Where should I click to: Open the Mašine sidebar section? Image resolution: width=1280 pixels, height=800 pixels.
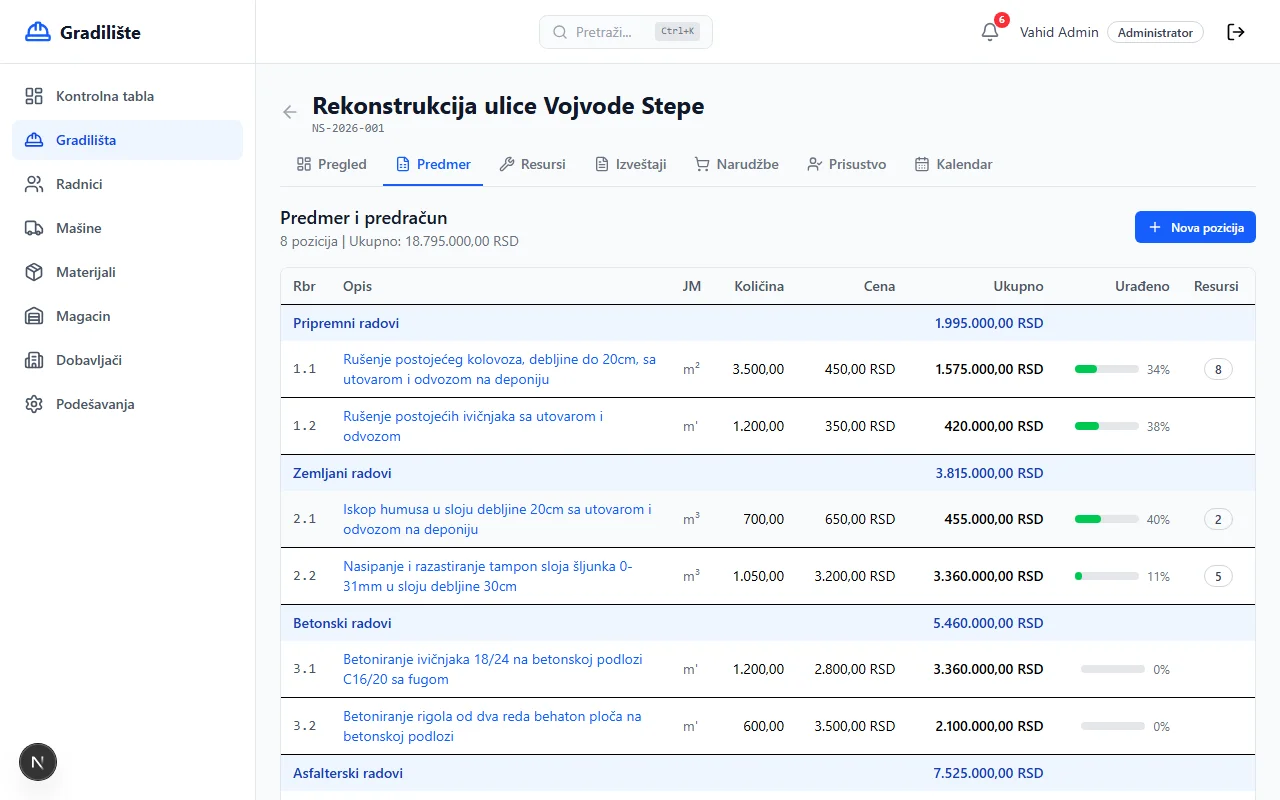pos(80,228)
